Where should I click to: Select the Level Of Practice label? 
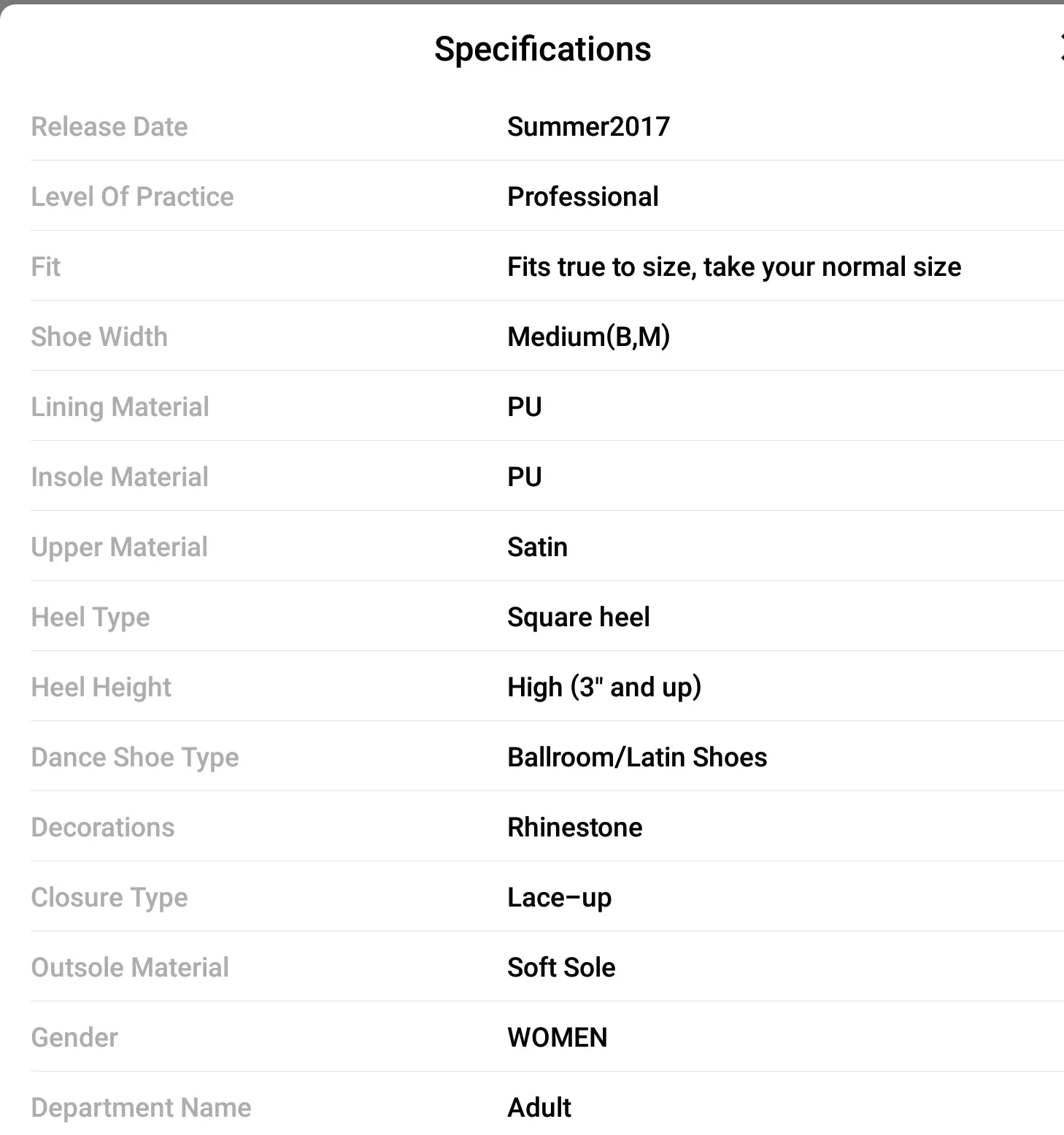[x=132, y=197]
